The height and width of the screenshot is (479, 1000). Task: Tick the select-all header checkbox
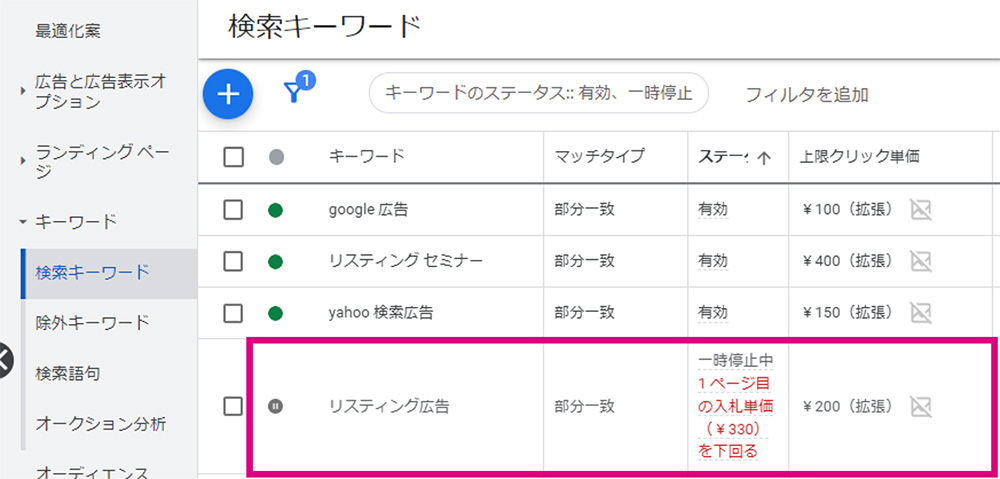pyautogui.click(x=233, y=157)
